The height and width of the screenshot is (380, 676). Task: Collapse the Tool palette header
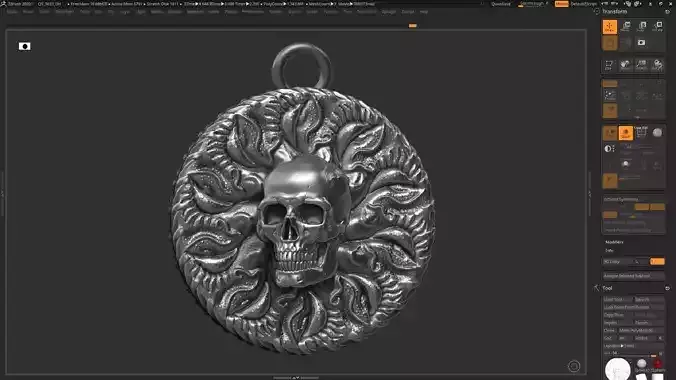pyautogui.click(x=607, y=288)
